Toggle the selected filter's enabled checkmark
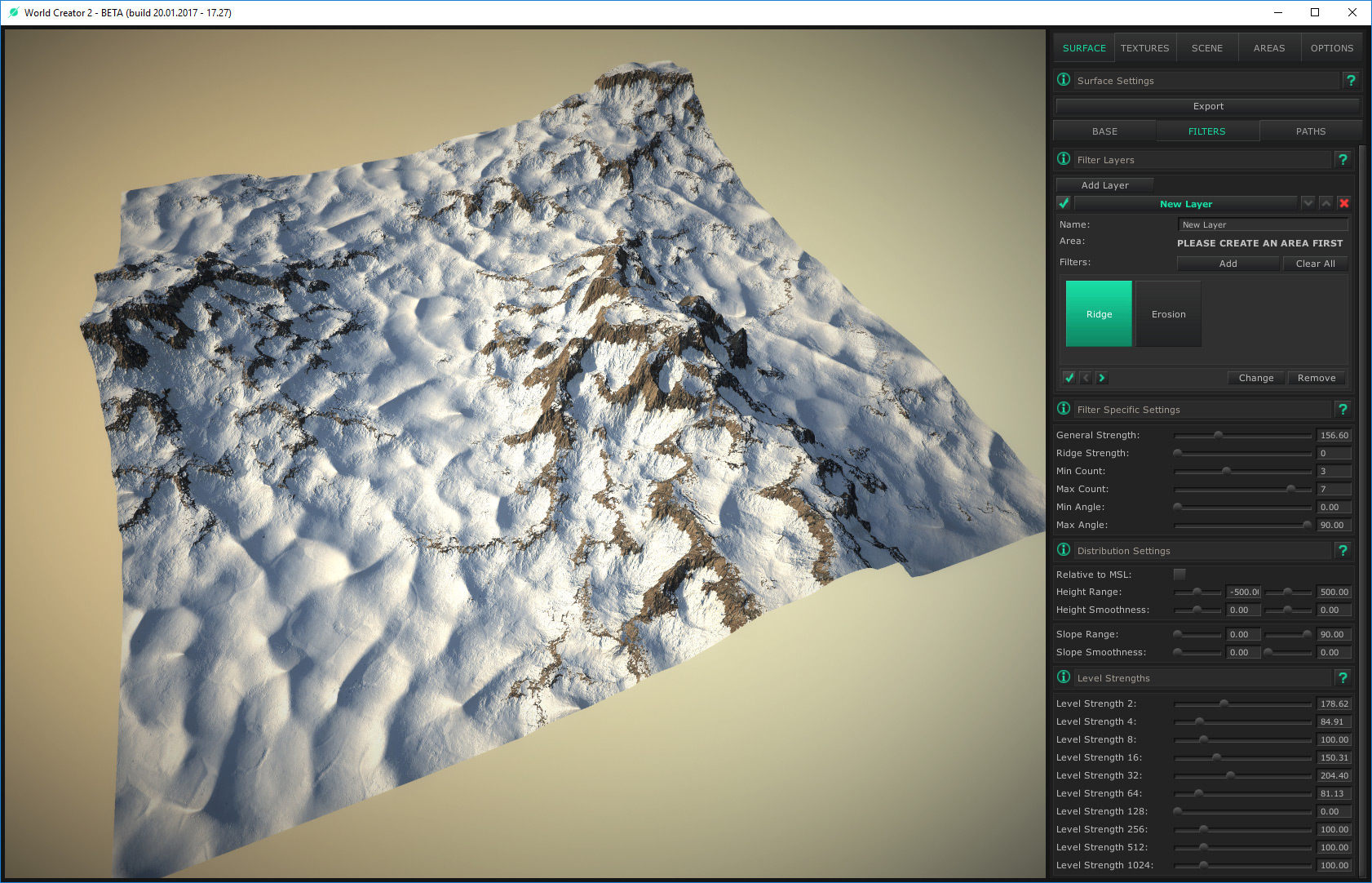This screenshot has height=883, width=1372. pyautogui.click(x=1069, y=378)
